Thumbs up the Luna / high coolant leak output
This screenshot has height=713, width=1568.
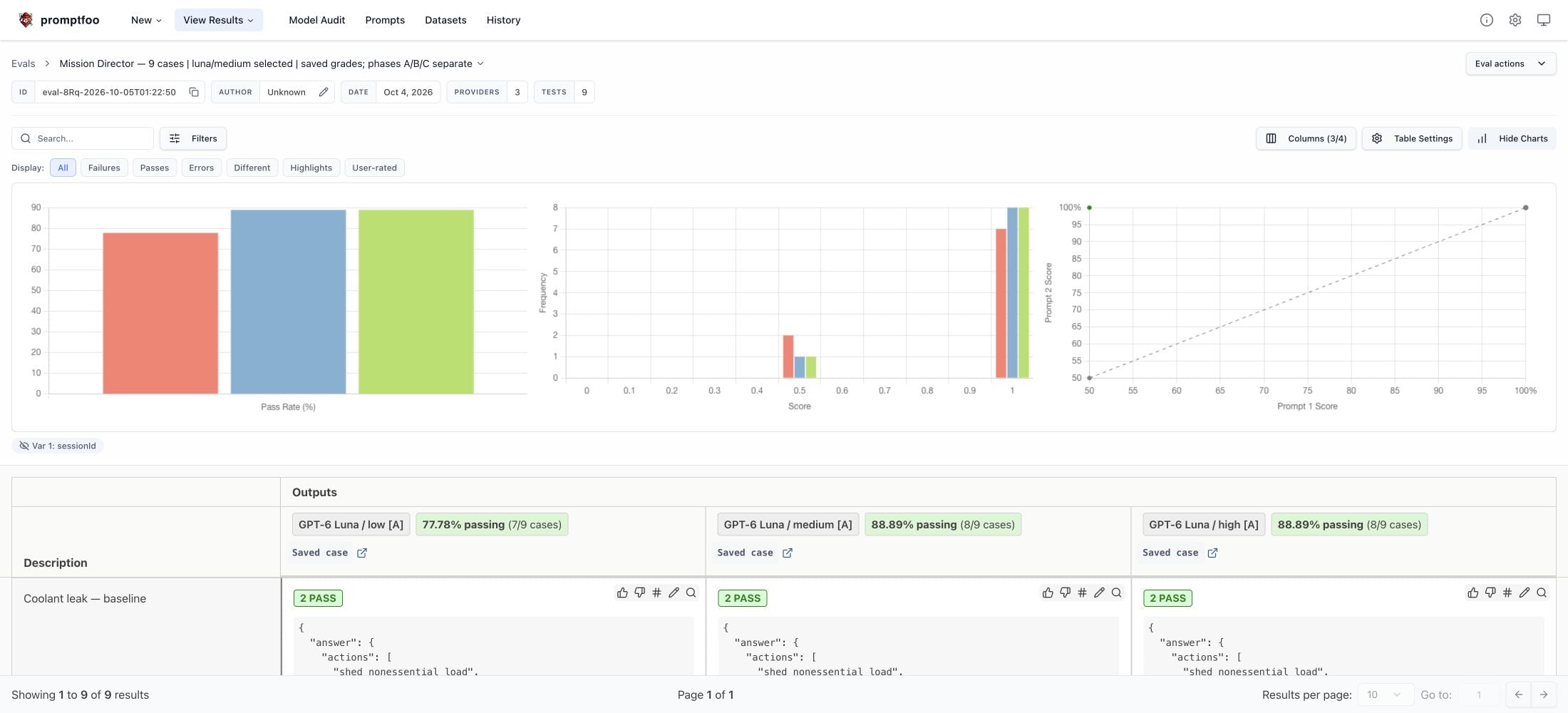tap(1473, 593)
